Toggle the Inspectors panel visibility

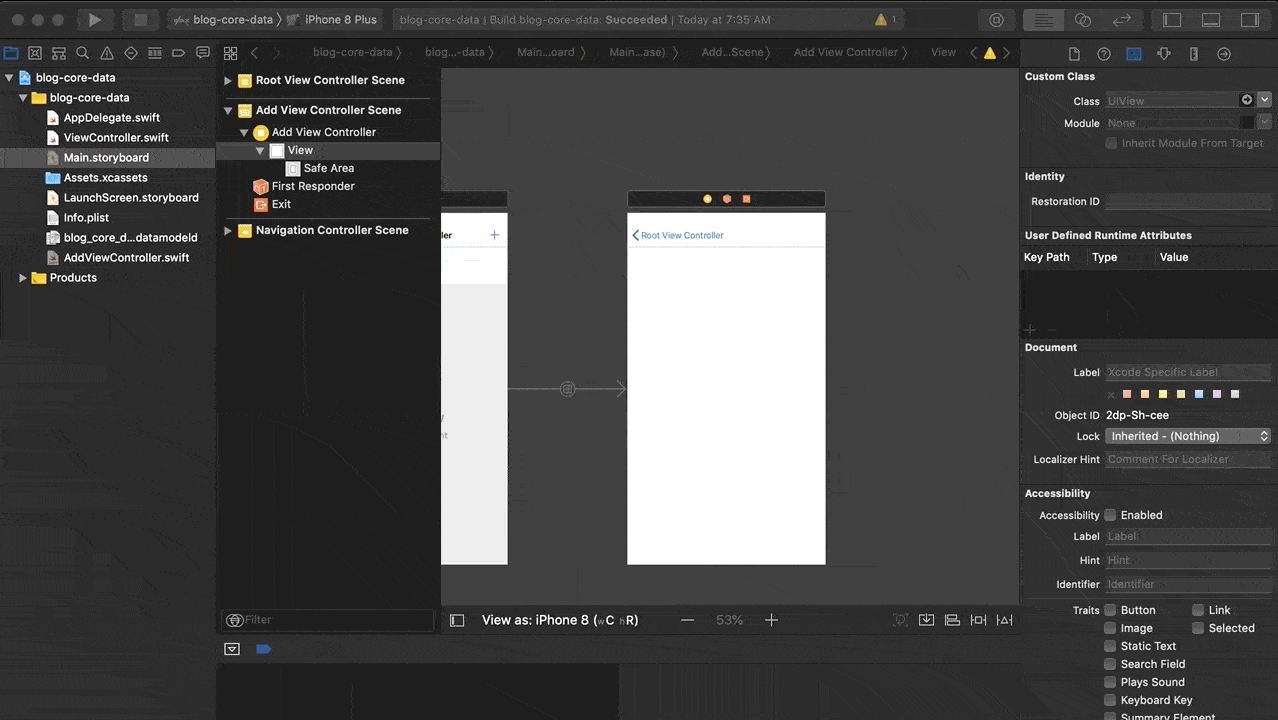coord(1250,20)
